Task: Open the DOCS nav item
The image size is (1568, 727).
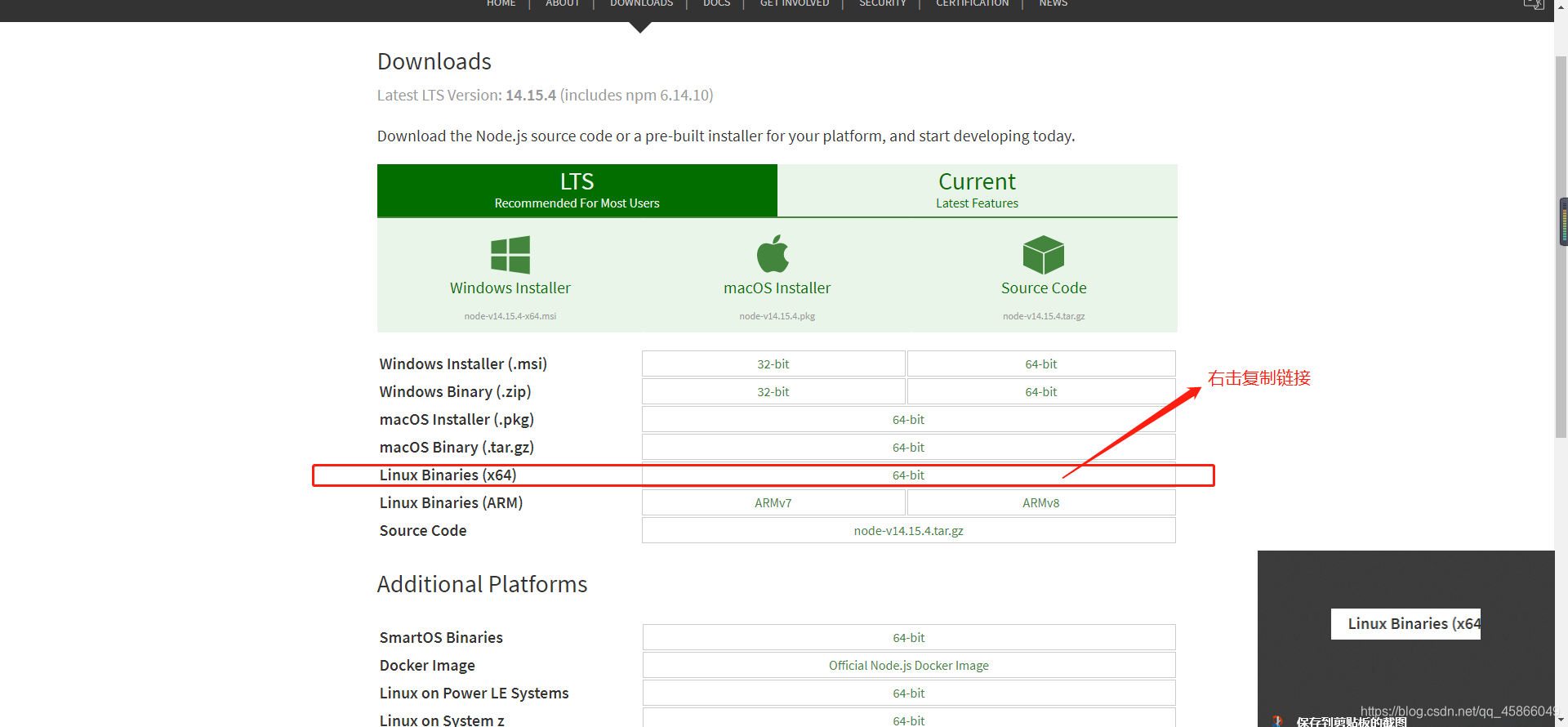Action: pos(717,4)
